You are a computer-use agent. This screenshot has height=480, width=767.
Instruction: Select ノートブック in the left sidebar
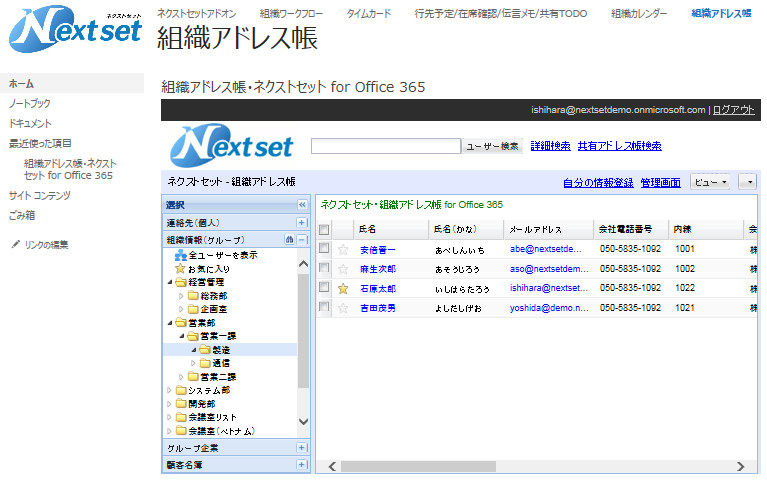pyautogui.click(x=30, y=103)
